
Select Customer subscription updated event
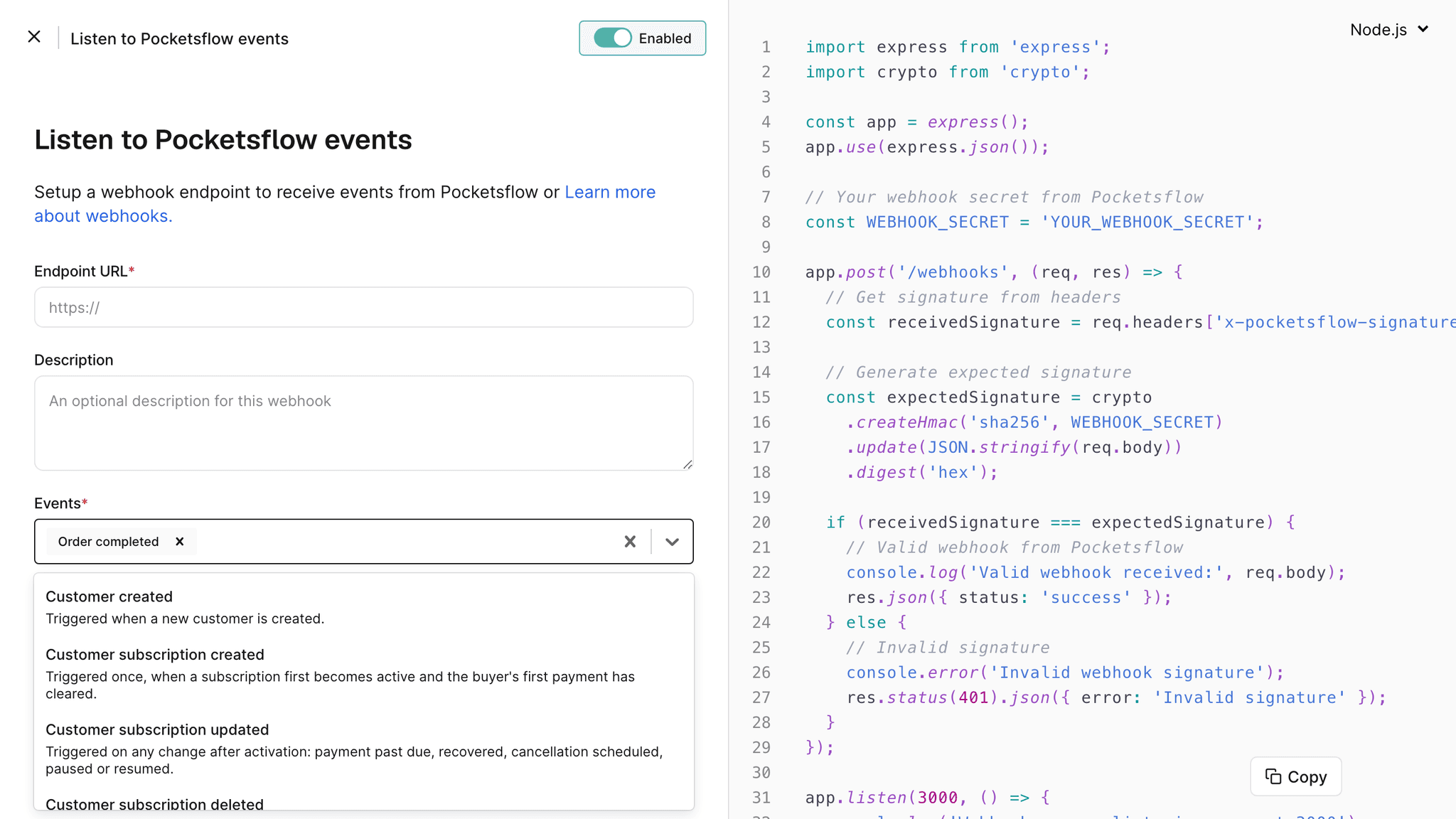[364, 749]
